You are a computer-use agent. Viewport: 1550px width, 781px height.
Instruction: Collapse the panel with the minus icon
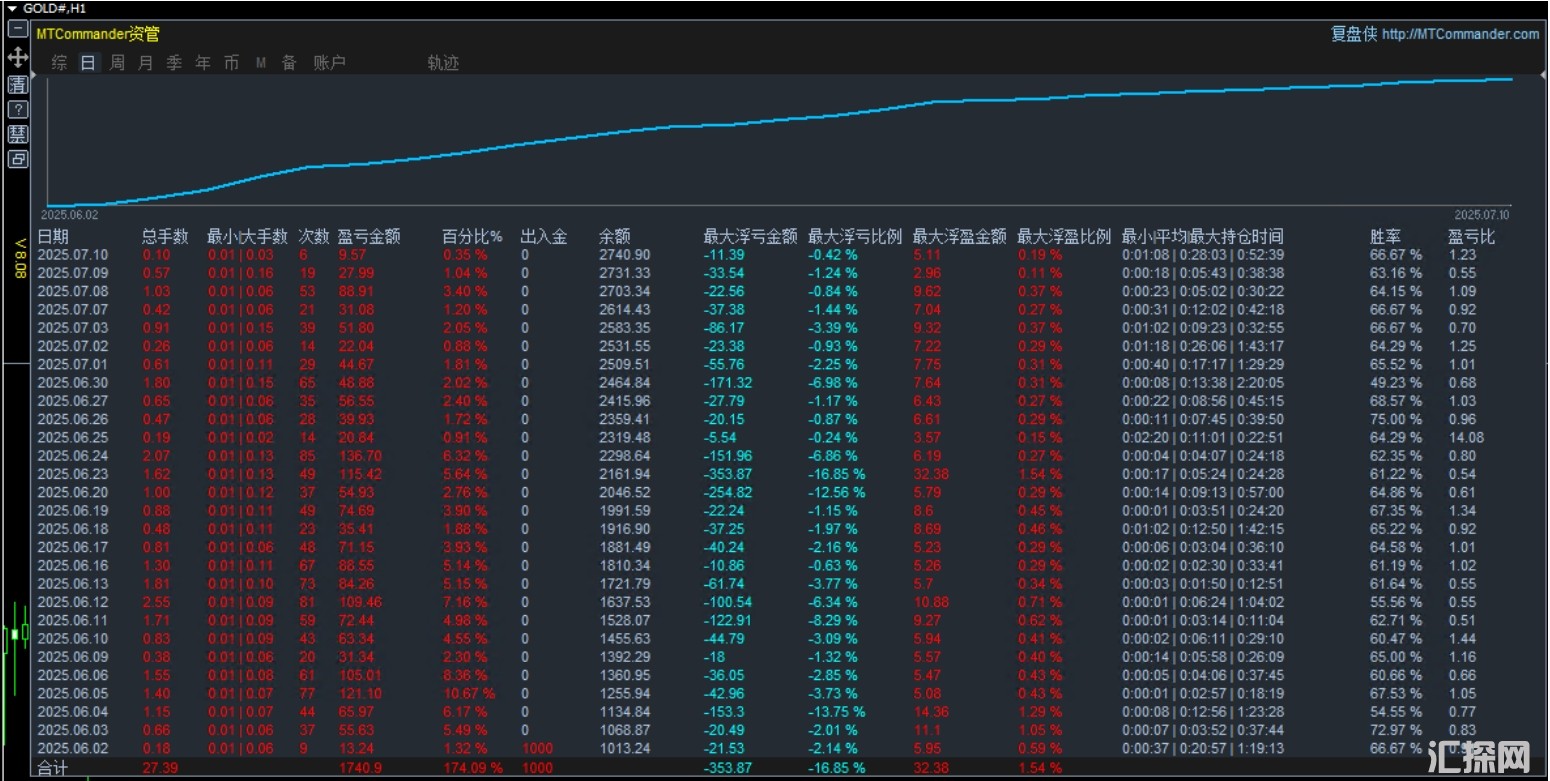click(x=18, y=29)
